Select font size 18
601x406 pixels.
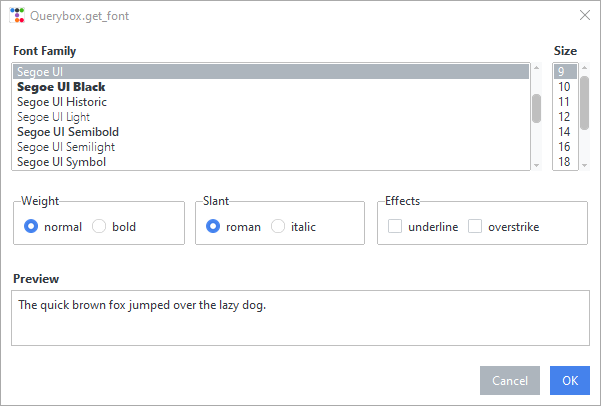565,162
